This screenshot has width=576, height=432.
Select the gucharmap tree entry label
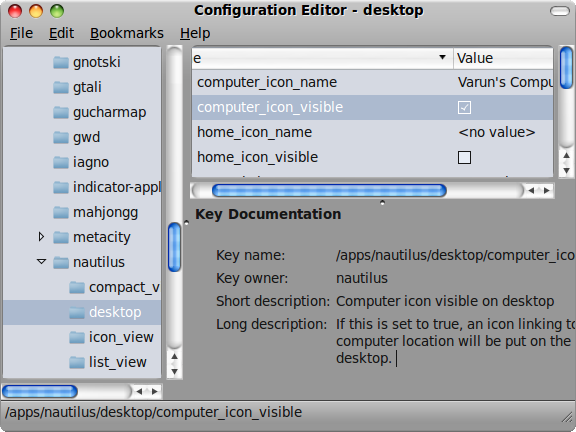tap(109, 112)
